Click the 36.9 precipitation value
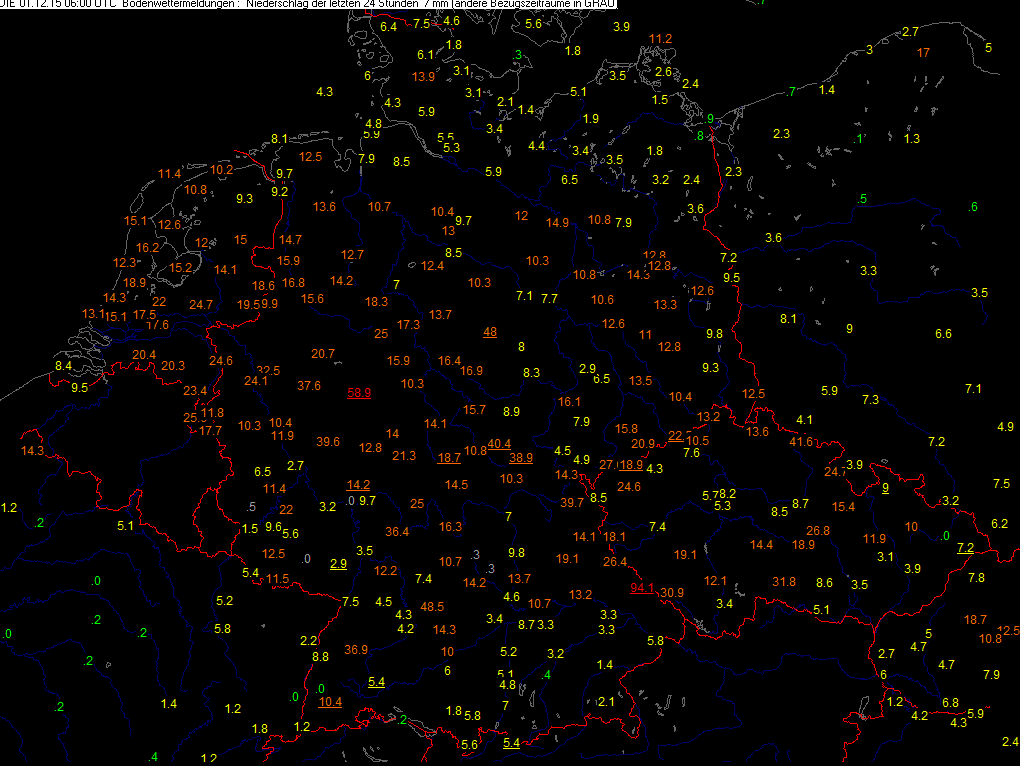The width and height of the screenshot is (1020, 766). [356, 649]
